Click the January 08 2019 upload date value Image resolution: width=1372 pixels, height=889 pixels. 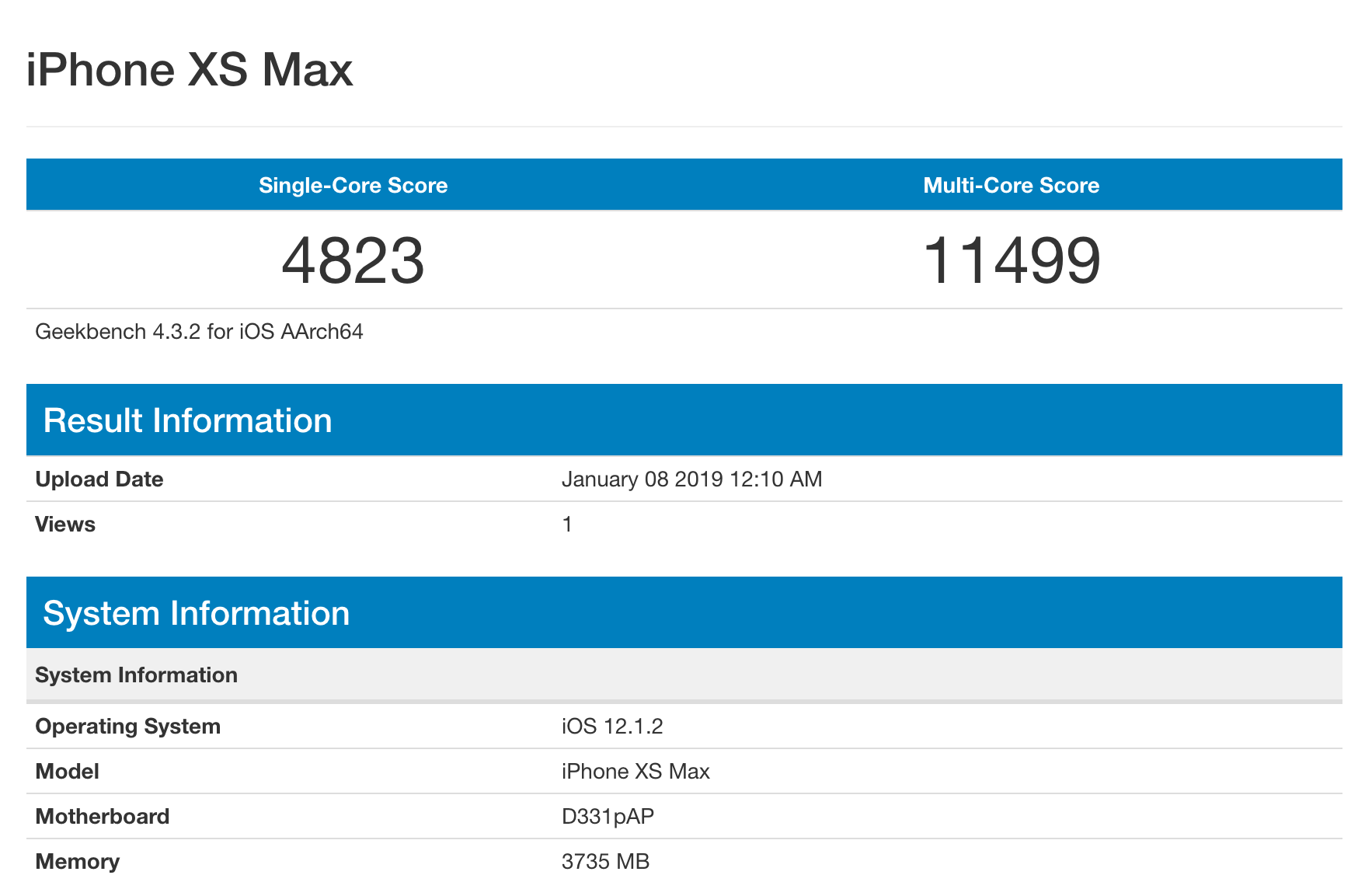pyautogui.click(x=691, y=479)
